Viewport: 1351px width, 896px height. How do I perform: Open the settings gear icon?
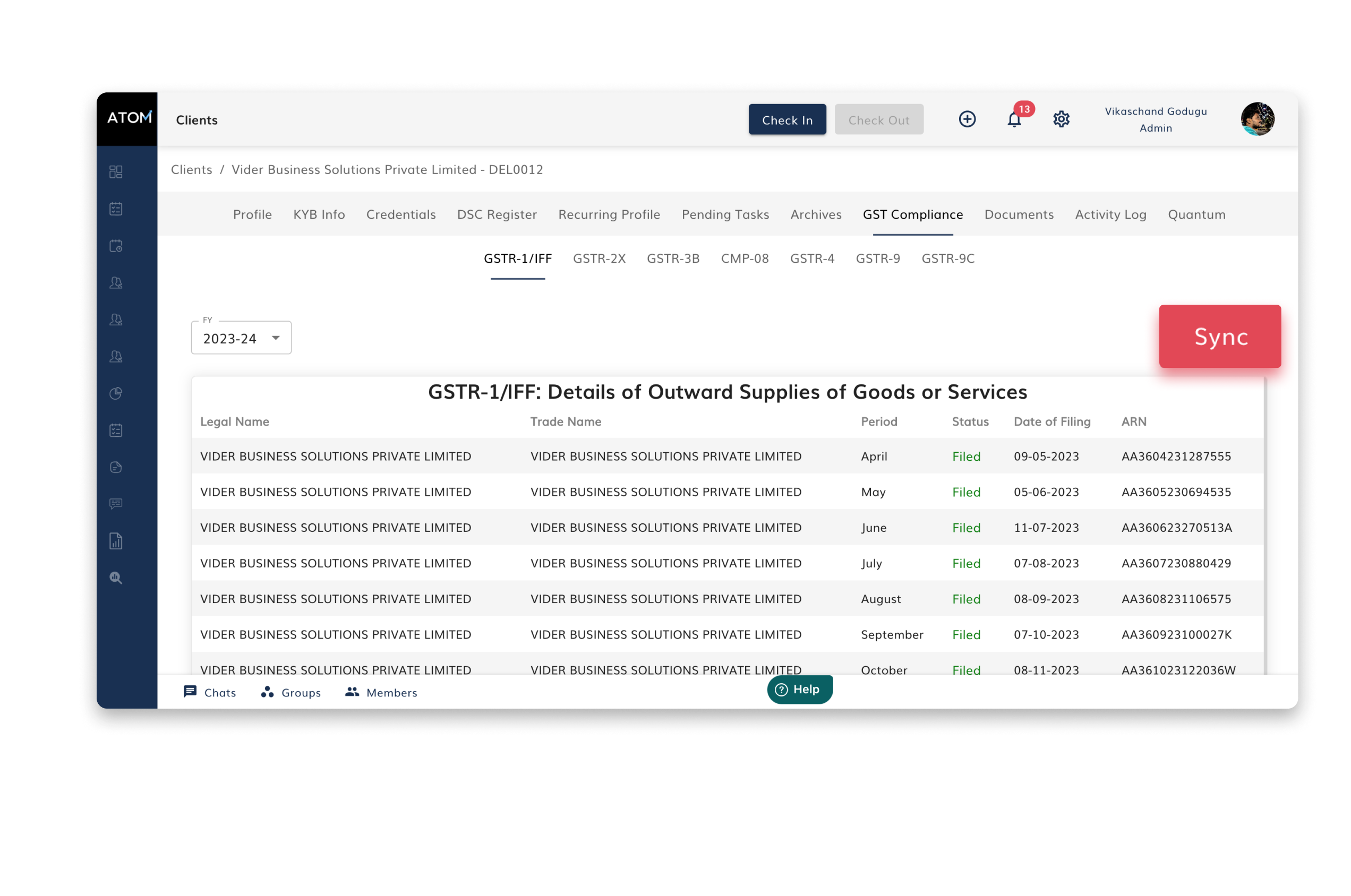click(x=1062, y=119)
